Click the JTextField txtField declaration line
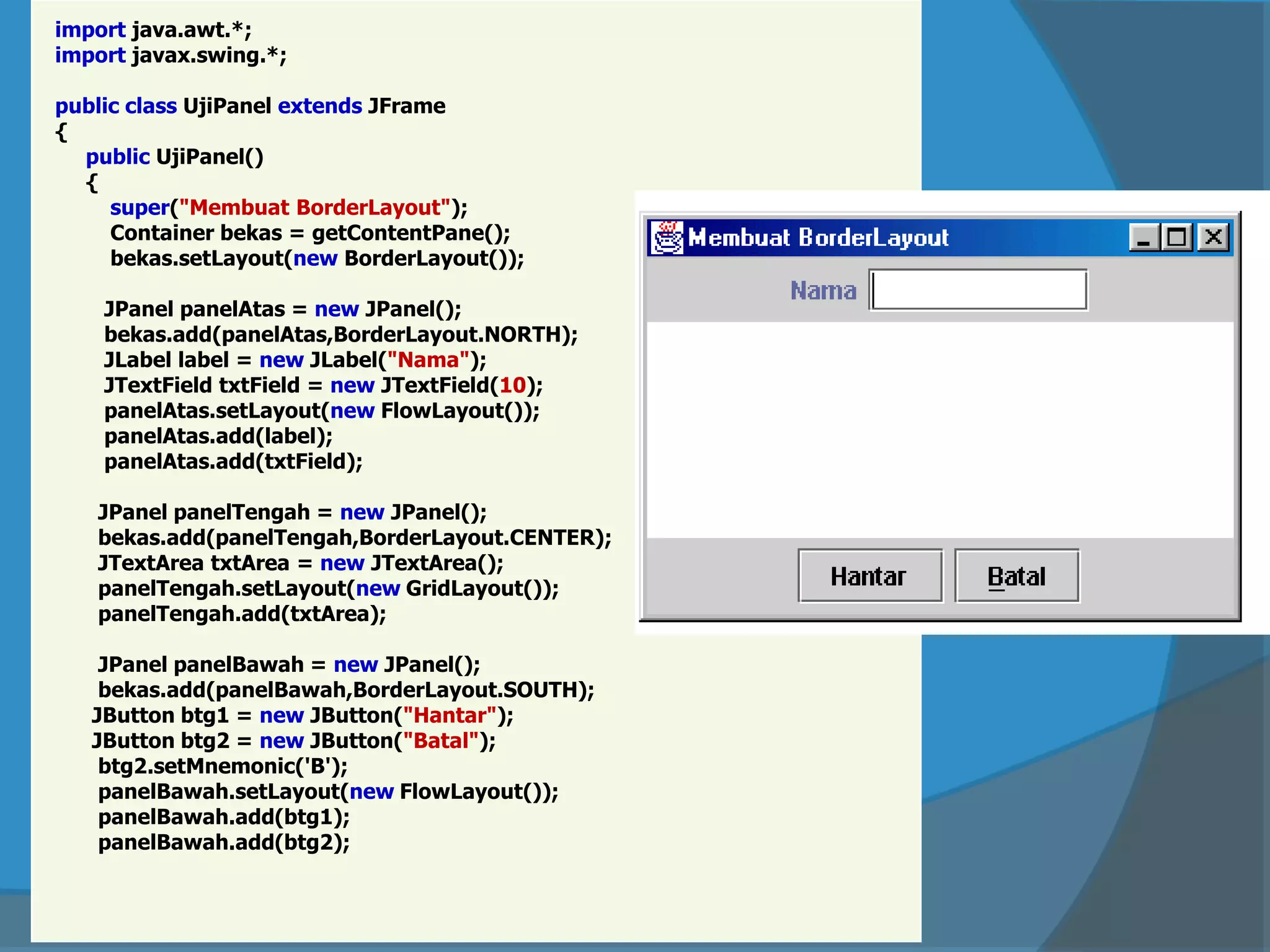 (324, 386)
